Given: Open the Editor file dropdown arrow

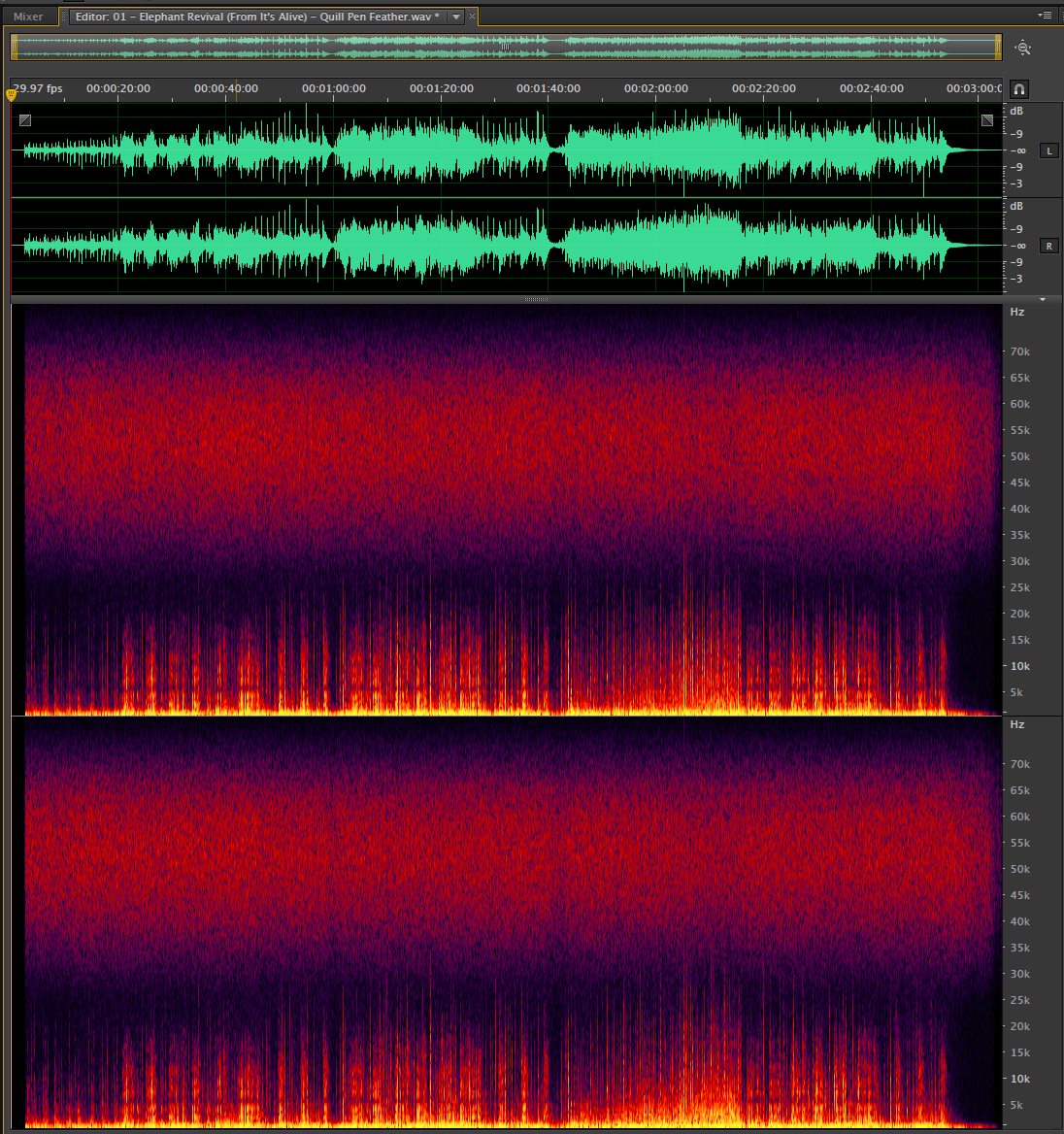Looking at the screenshot, I should pyautogui.click(x=456, y=17).
